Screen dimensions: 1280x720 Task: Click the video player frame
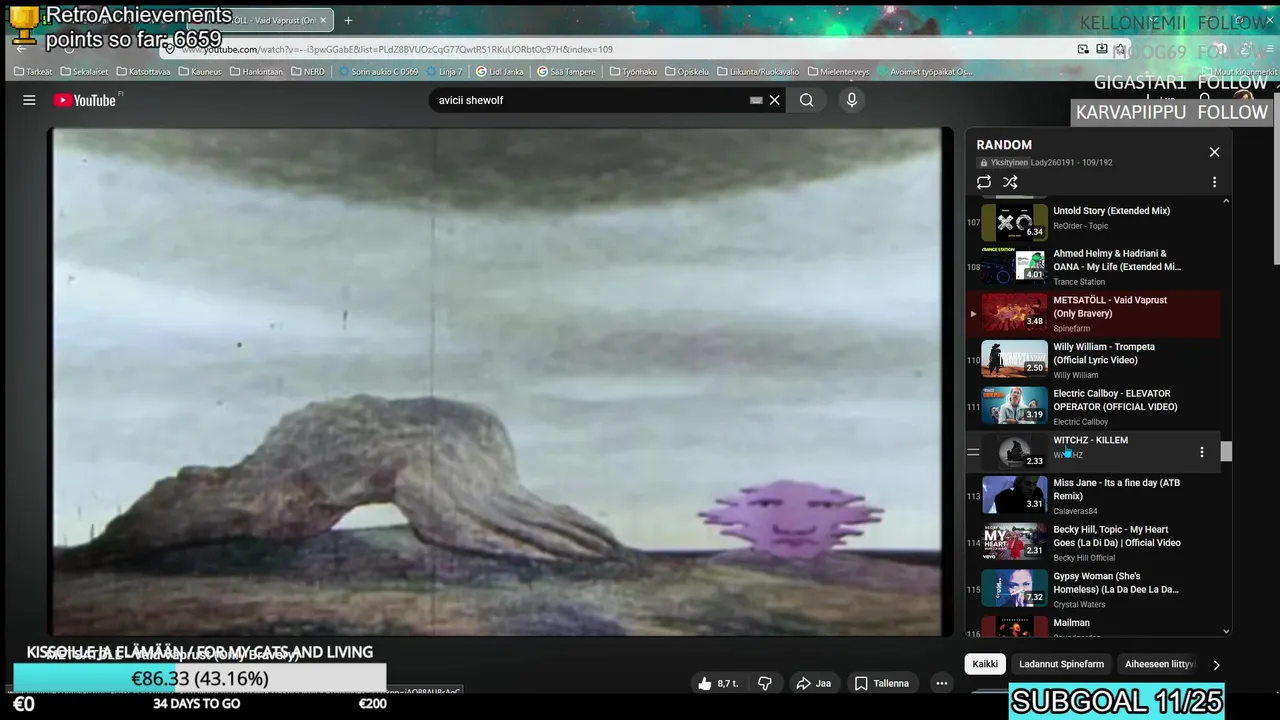500,381
